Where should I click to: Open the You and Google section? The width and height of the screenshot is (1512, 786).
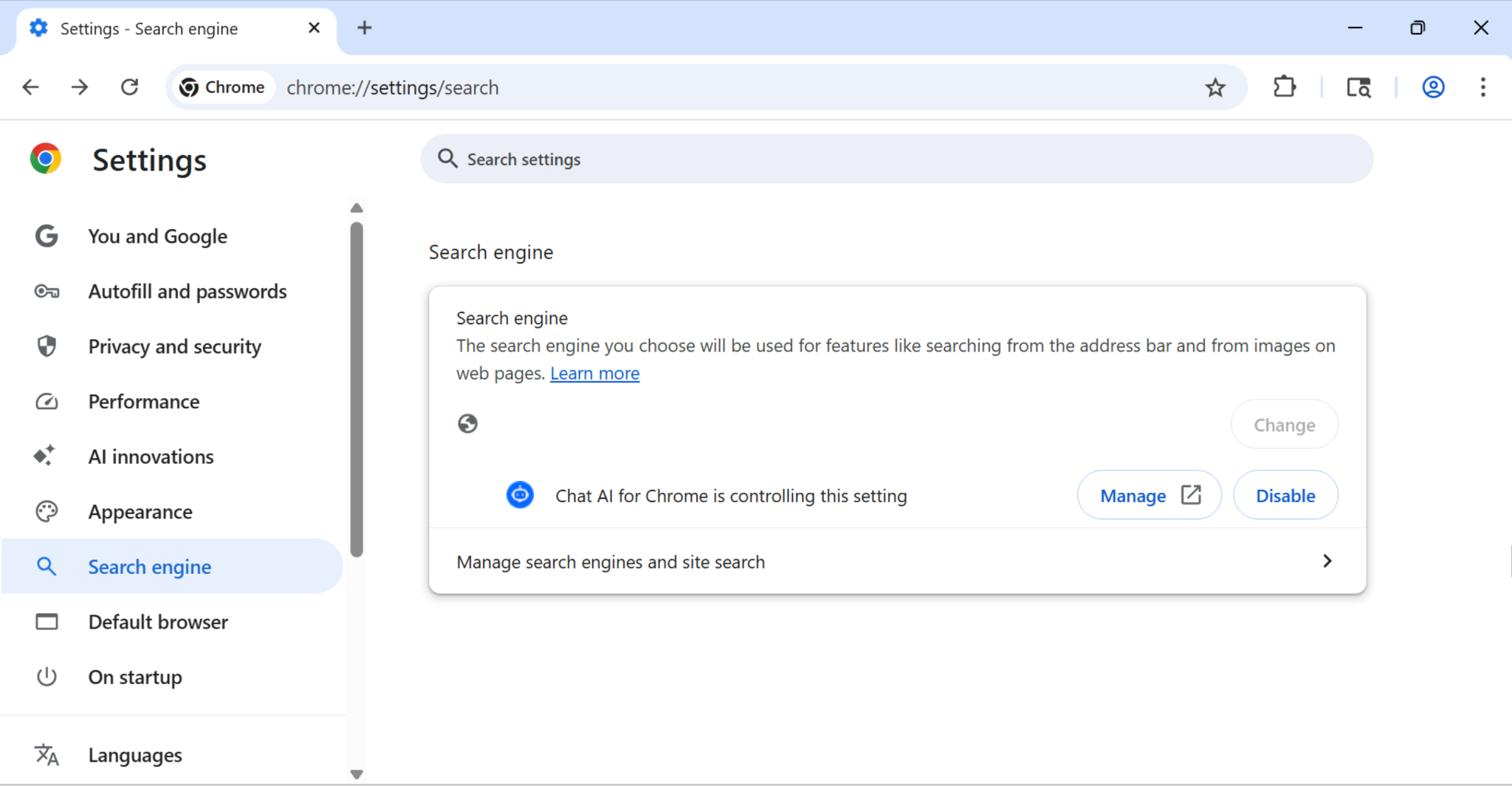(x=173, y=236)
